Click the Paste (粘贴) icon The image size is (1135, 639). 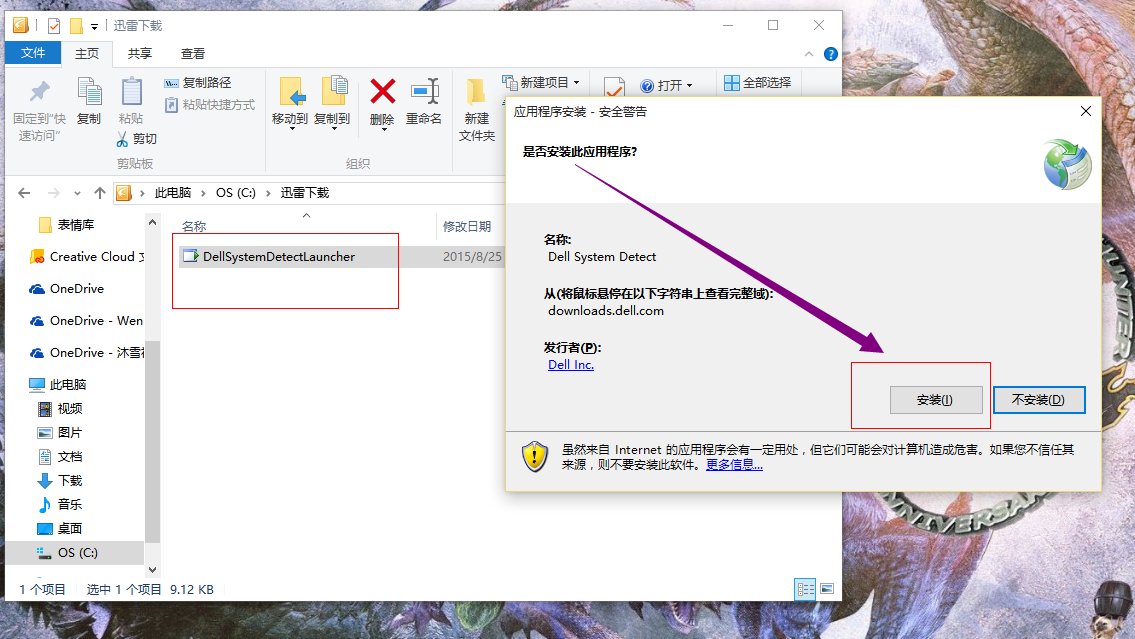tap(130, 89)
